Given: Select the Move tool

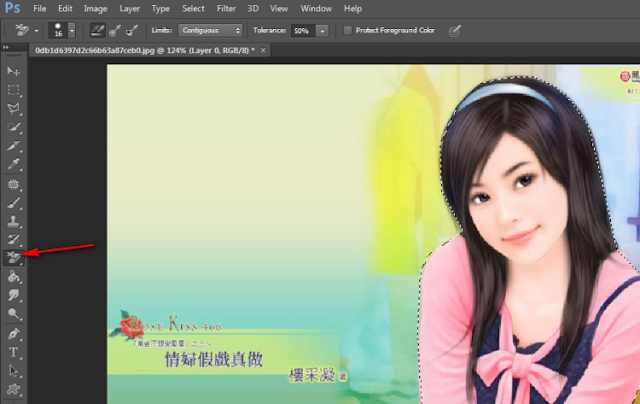Looking at the screenshot, I should [13, 71].
